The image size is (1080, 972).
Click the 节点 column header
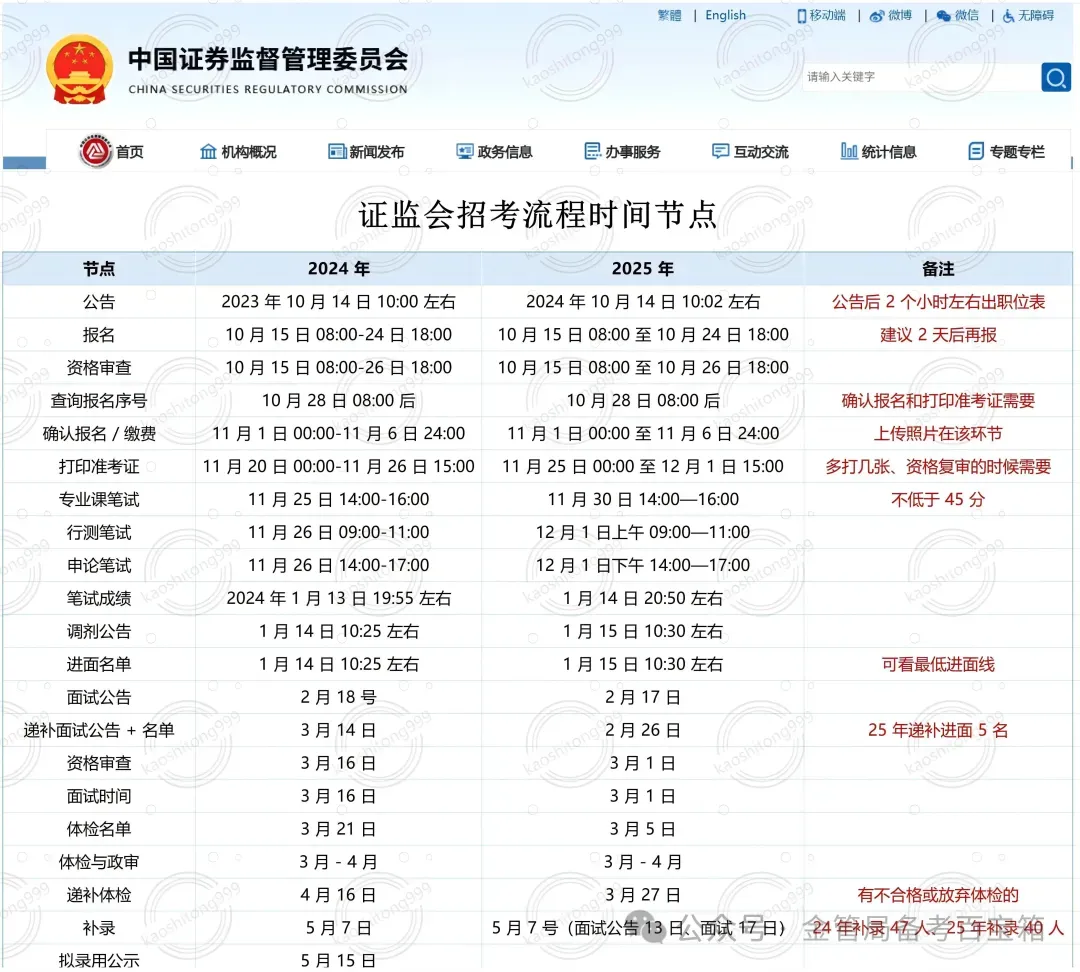coord(99,269)
